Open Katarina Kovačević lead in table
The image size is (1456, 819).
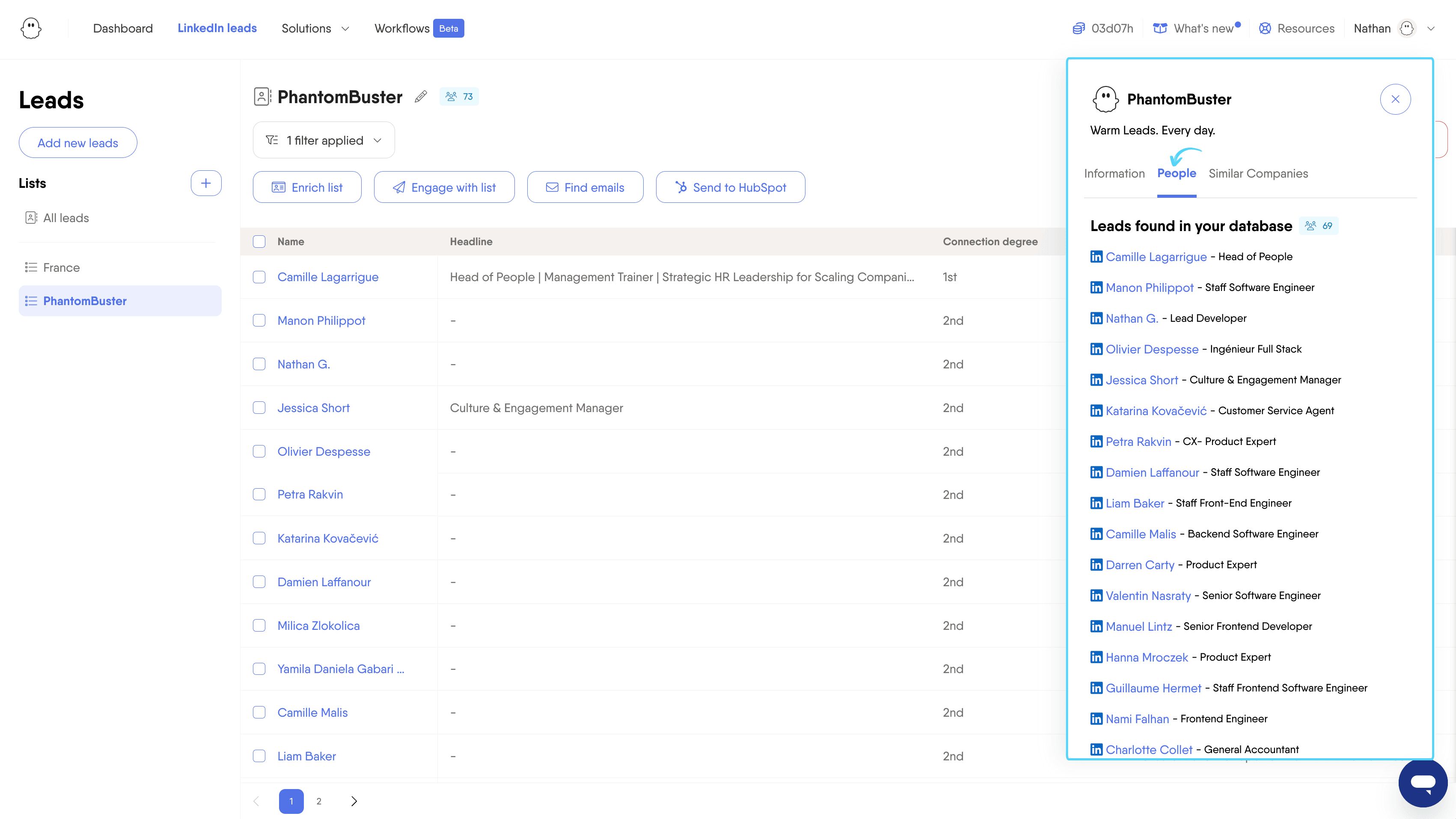[328, 539]
